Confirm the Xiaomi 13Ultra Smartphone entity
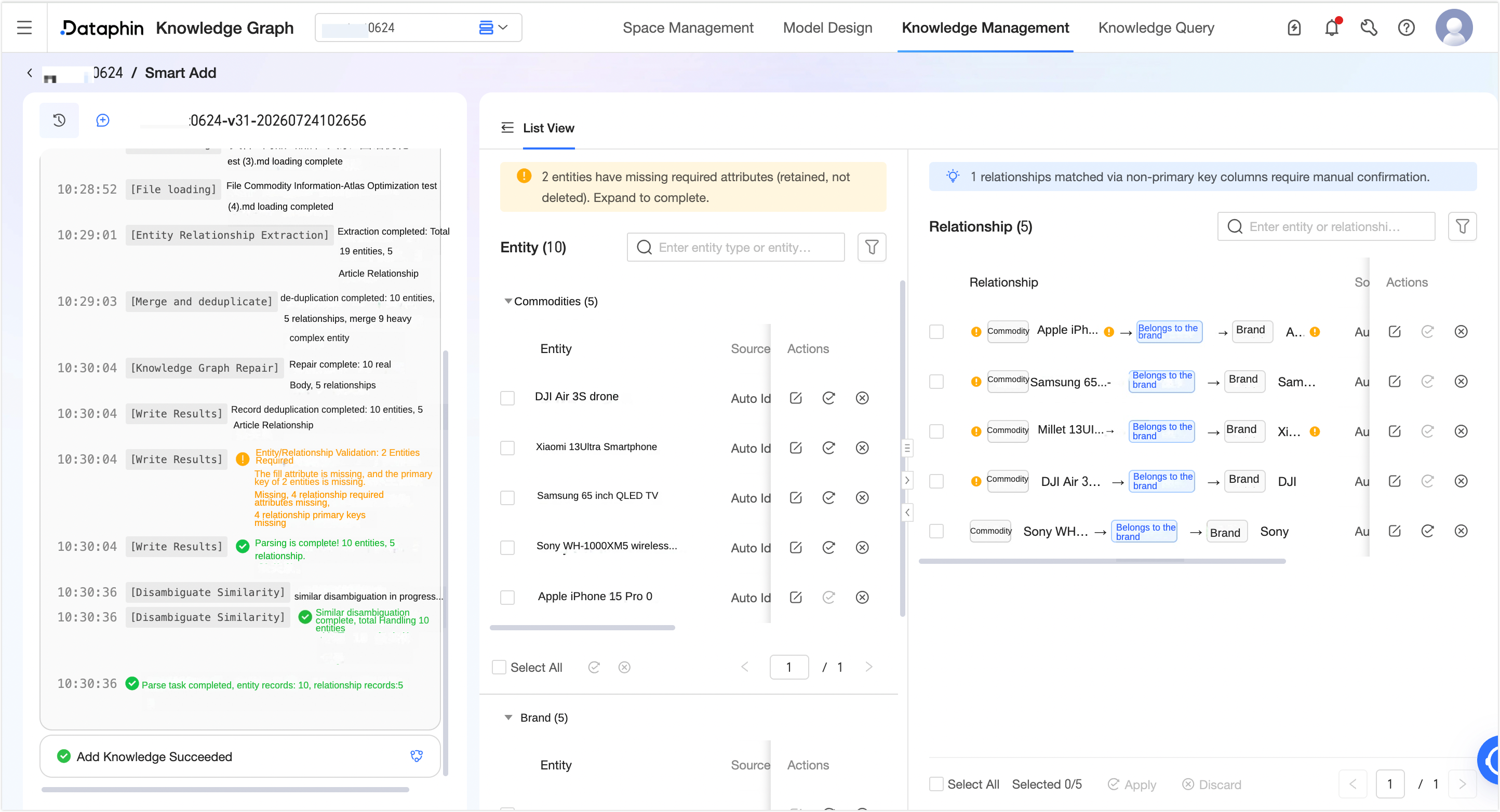Screen dimensions: 1500x812 click(828, 448)
